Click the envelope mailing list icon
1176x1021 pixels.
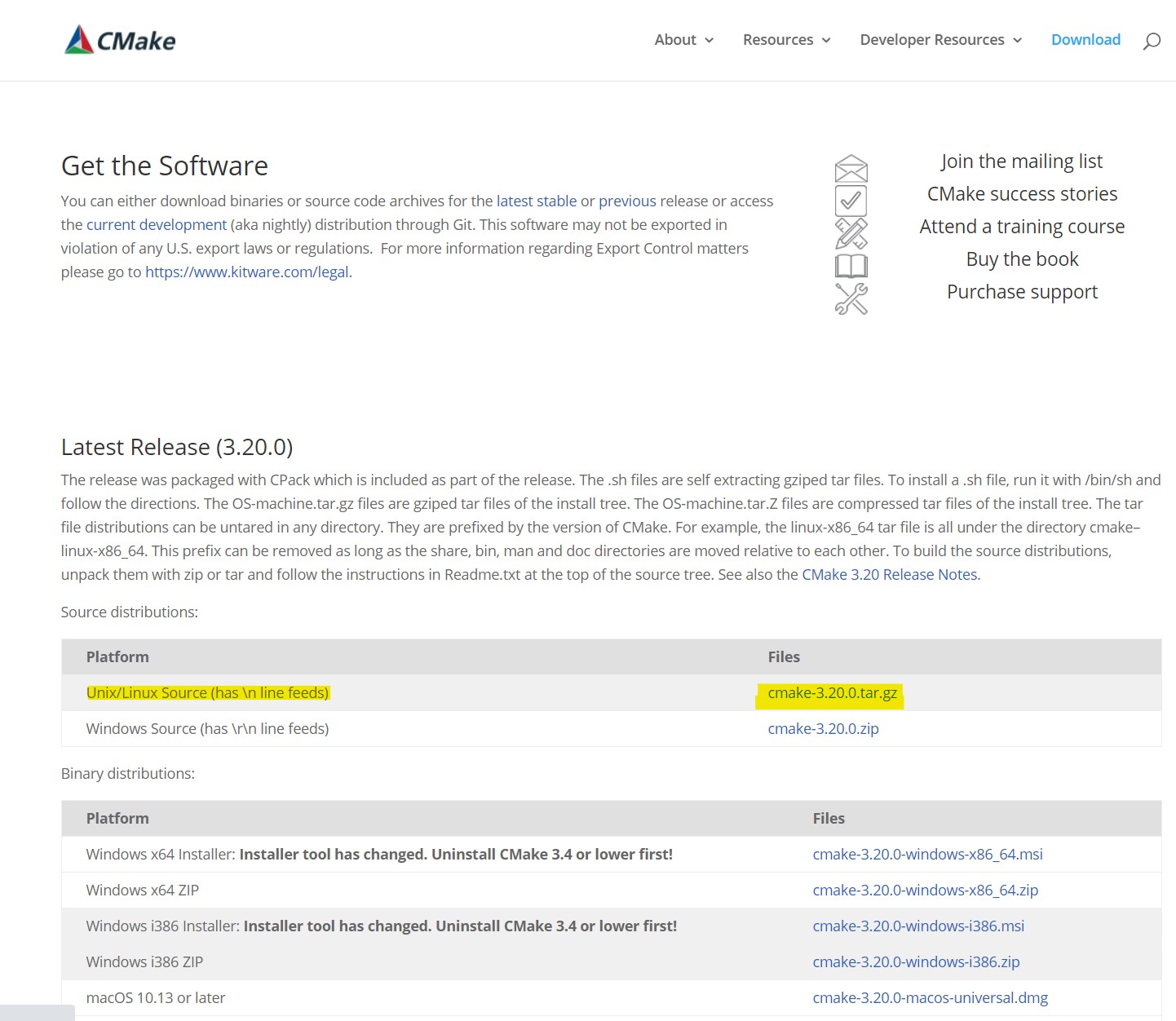(851, 169)
